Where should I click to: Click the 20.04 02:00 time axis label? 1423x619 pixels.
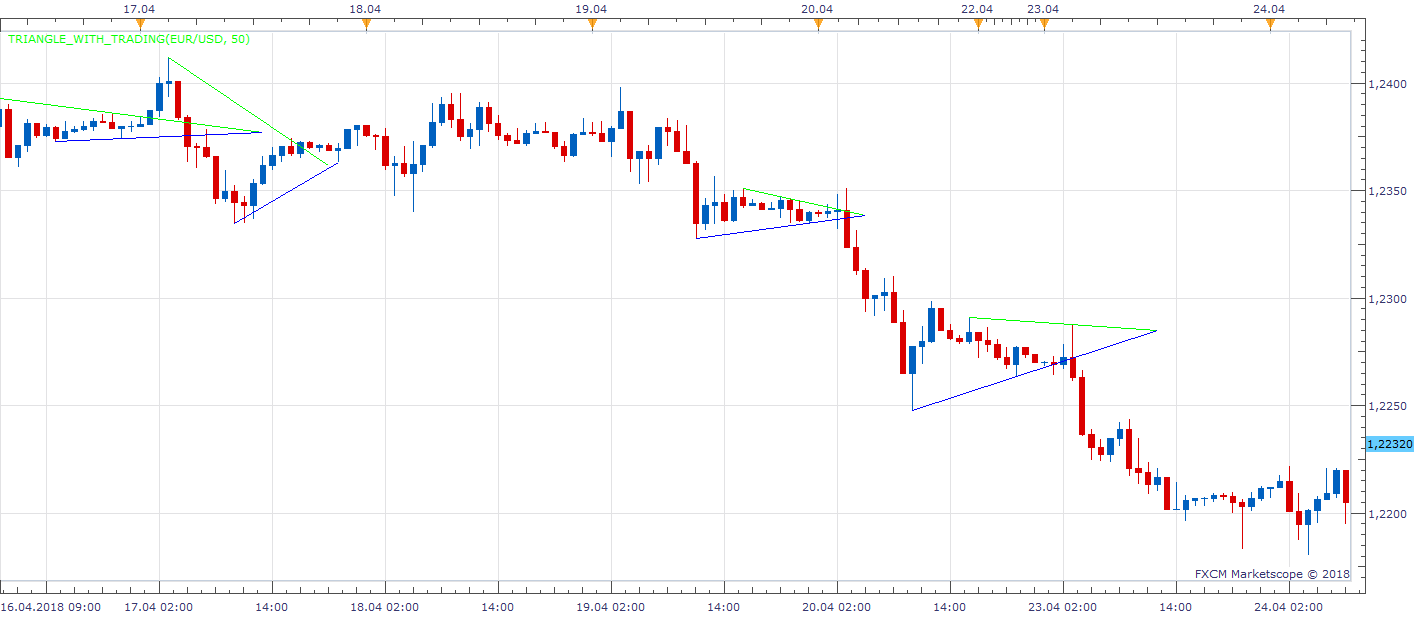click(836, 606)
